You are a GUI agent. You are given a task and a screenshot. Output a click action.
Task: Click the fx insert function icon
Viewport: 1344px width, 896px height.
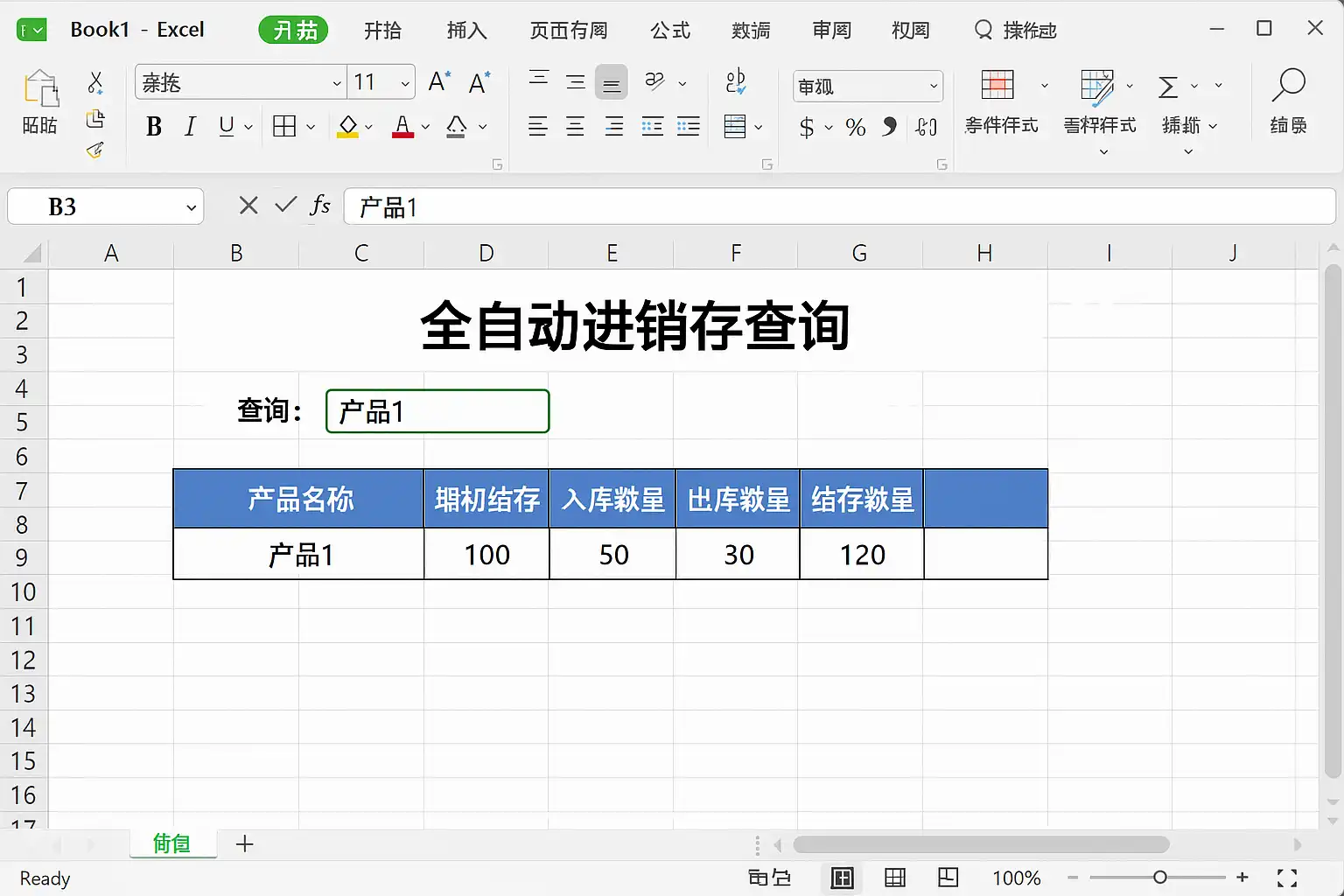click(x=320, y=206)
